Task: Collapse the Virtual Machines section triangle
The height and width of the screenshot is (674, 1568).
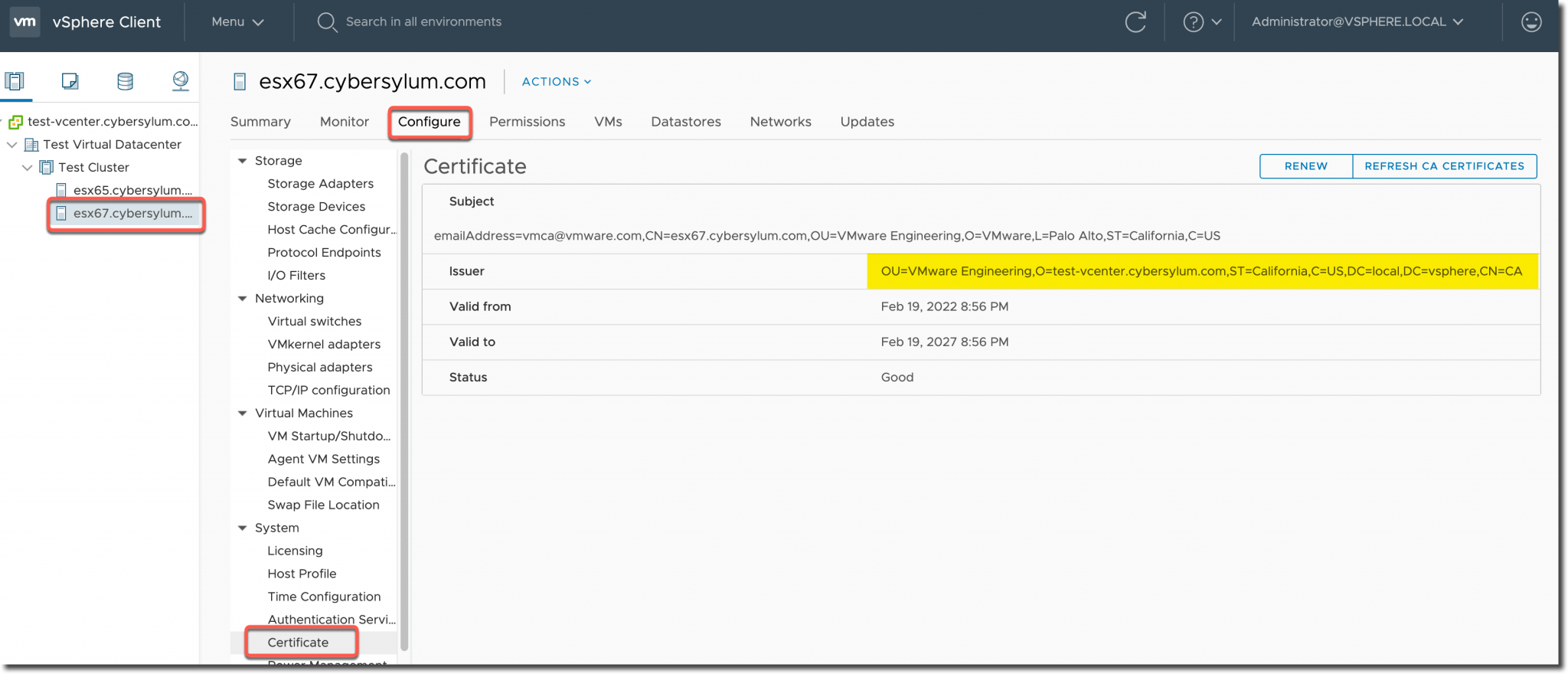Action: [243, 414]
